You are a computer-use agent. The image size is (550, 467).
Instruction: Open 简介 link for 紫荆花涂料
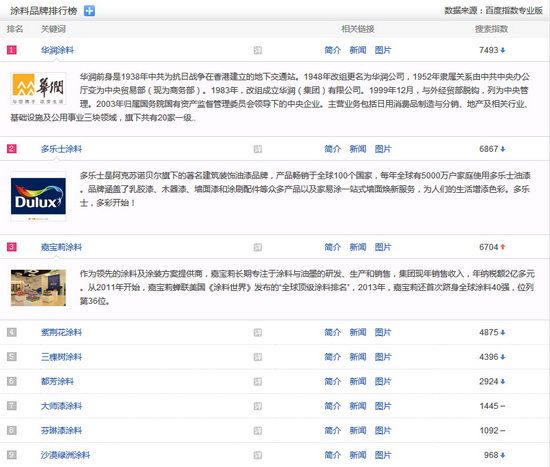click(x=333, y=332)
